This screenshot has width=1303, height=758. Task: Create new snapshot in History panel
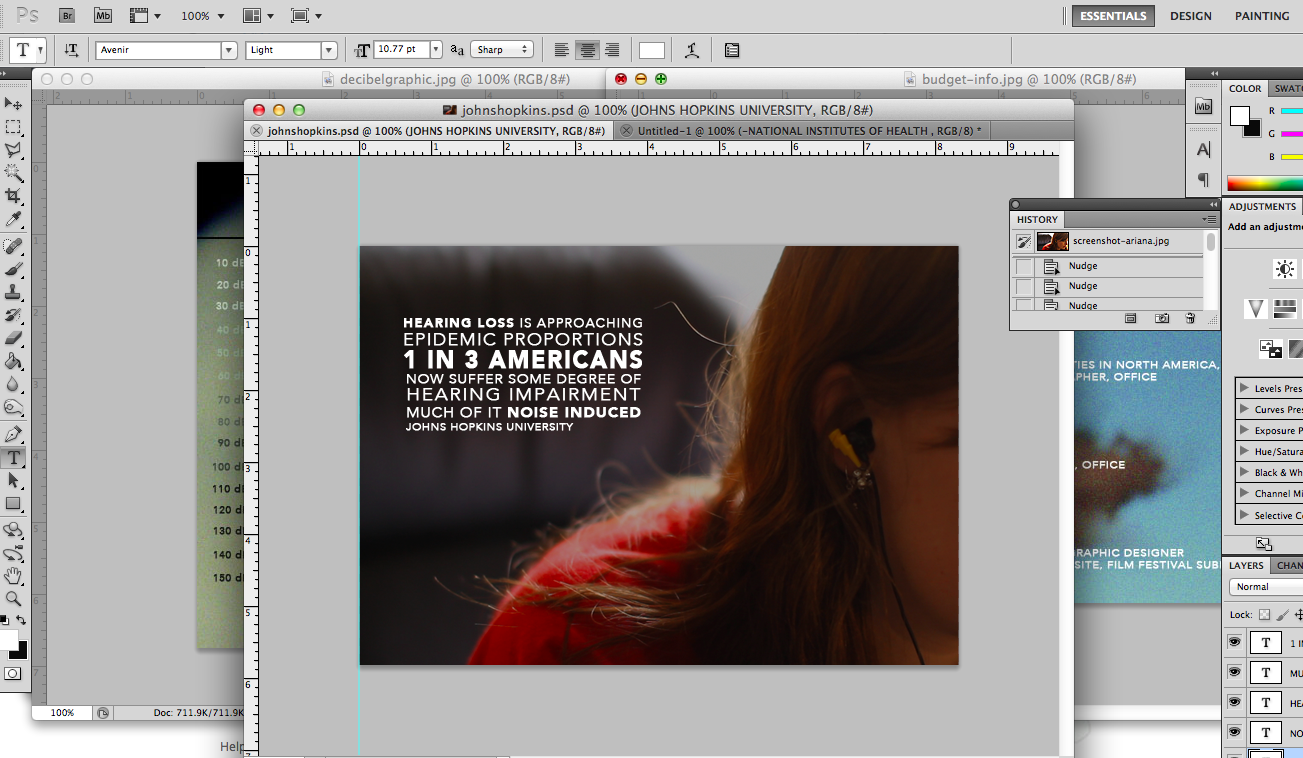pyautogui.click(x=1162, y=318)
